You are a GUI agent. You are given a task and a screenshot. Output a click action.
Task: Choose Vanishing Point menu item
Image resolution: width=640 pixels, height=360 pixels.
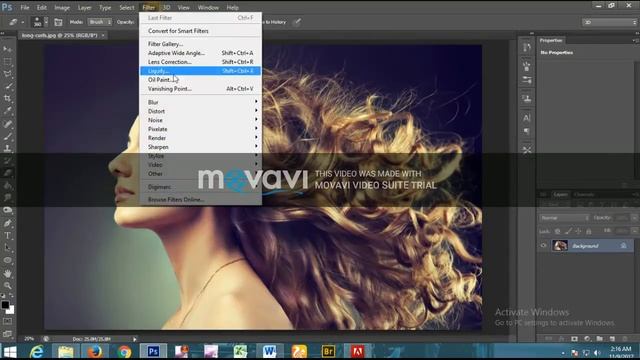tap(200, 89)
